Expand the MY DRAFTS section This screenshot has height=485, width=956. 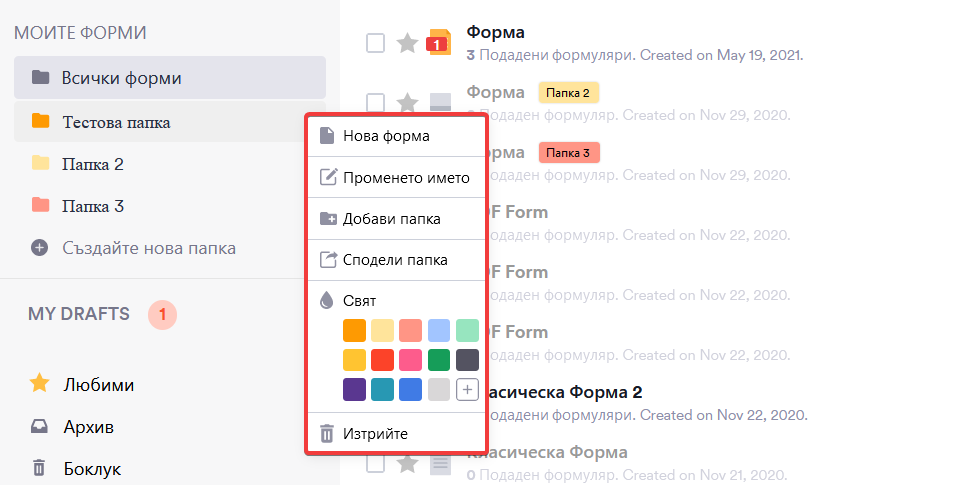point(79,314)
